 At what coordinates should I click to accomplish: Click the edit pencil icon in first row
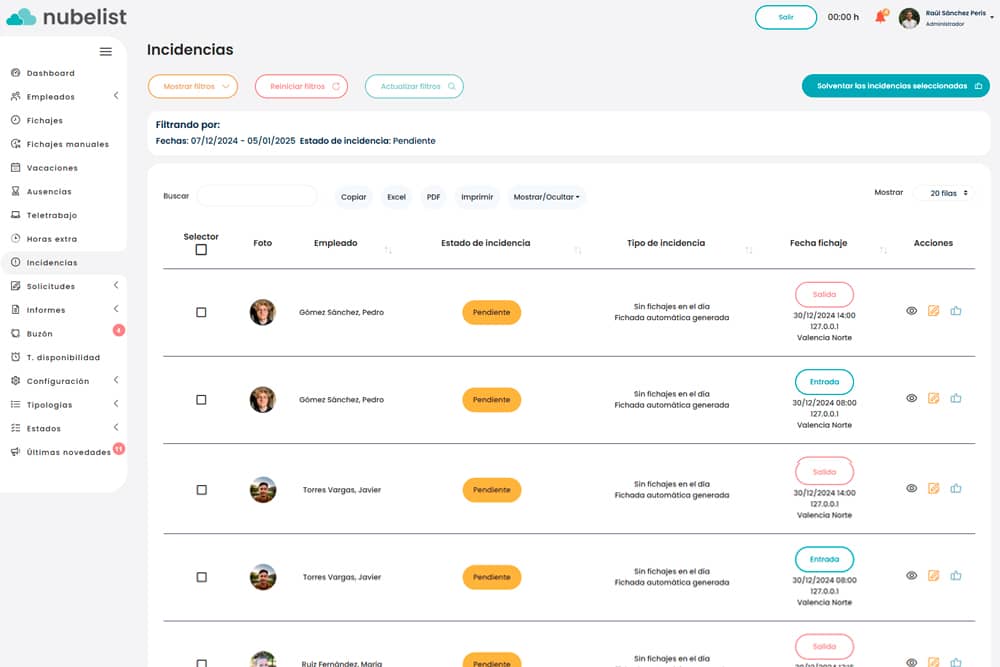point(934,311)
